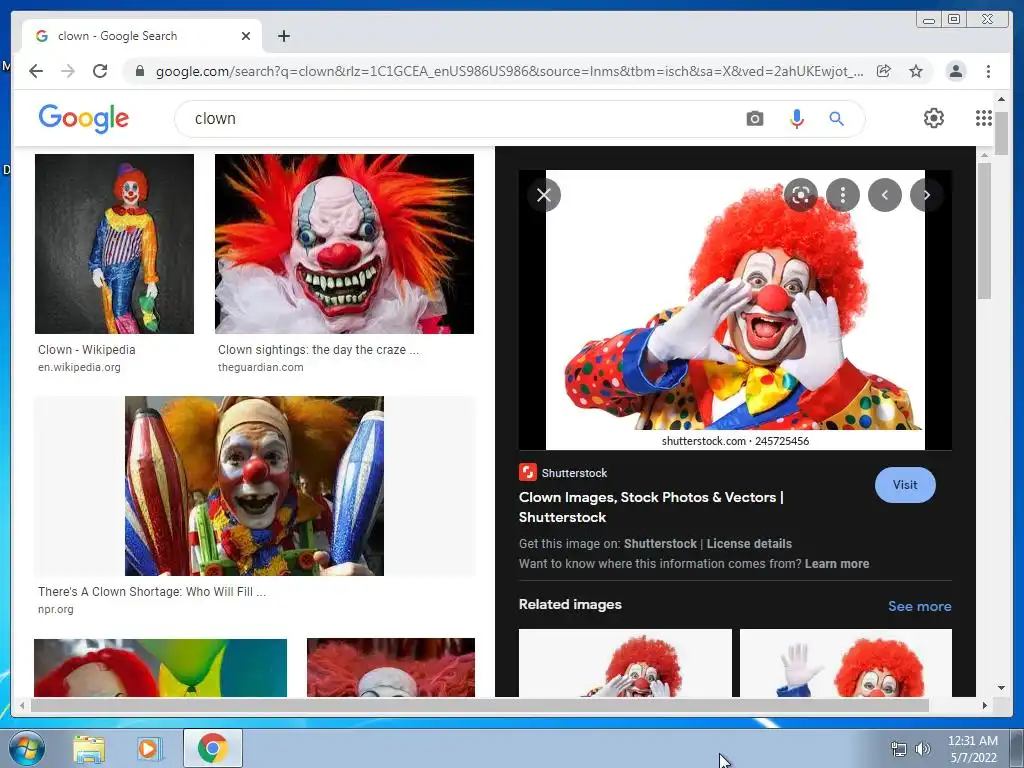Click 'There's A Clown Shortage' title

click(x=152, y=592)
